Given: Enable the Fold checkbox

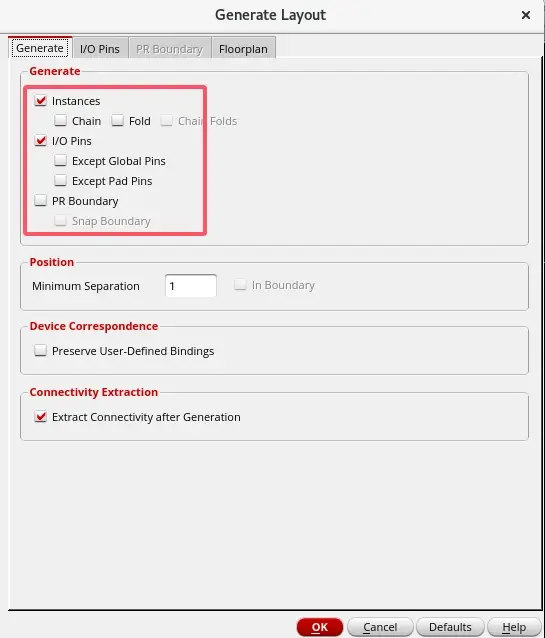Looking at the screenshot, I should (x=117, y=120).
